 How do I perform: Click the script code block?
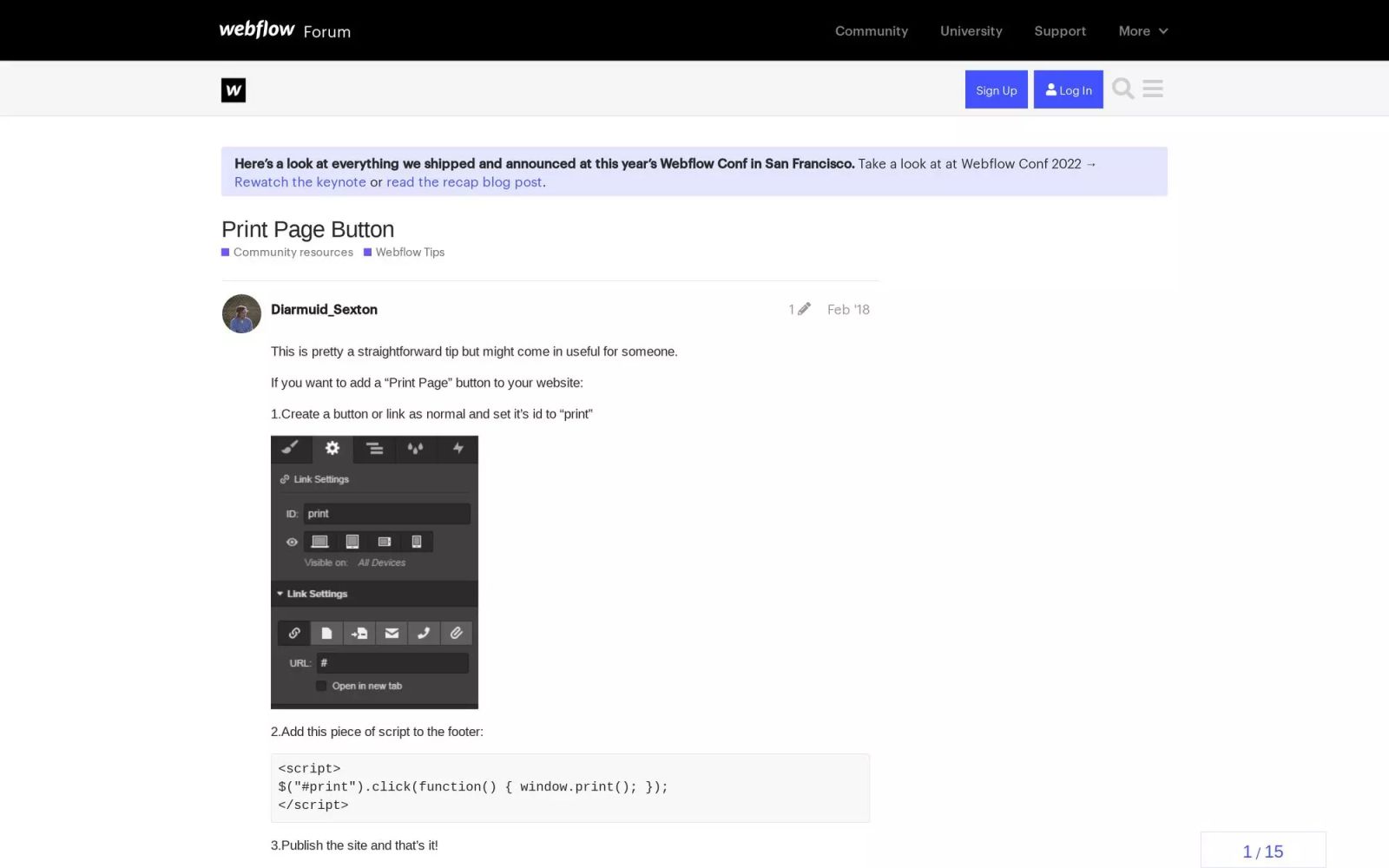tap(569, 787)
